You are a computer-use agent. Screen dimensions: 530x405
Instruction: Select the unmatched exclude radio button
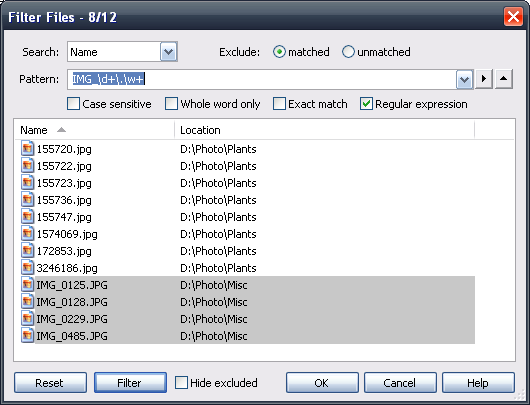pyautogui.click(x=348, y=52)
